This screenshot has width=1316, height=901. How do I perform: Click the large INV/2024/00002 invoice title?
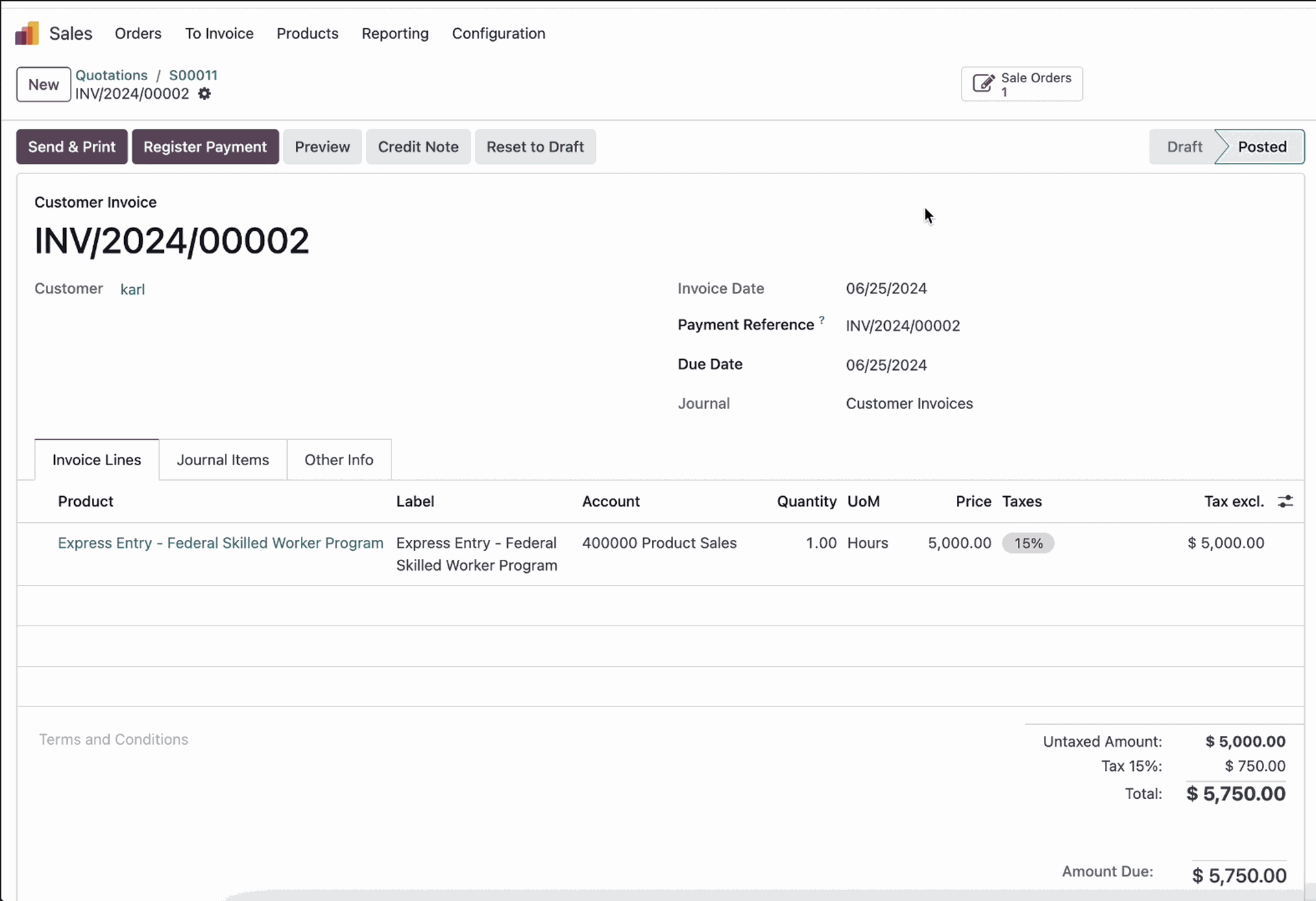172,241
